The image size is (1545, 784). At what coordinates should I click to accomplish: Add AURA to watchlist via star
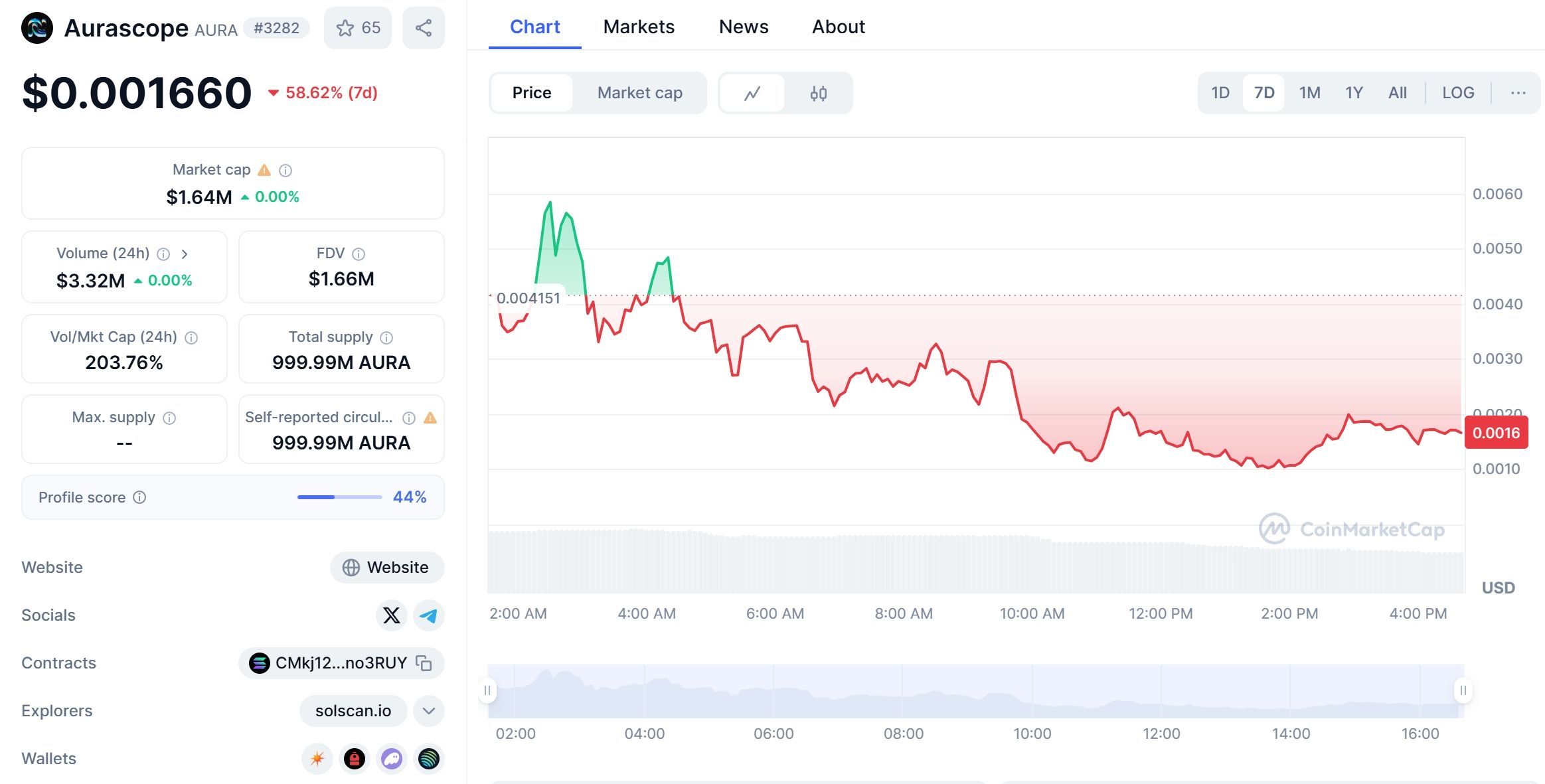(345, 27)
